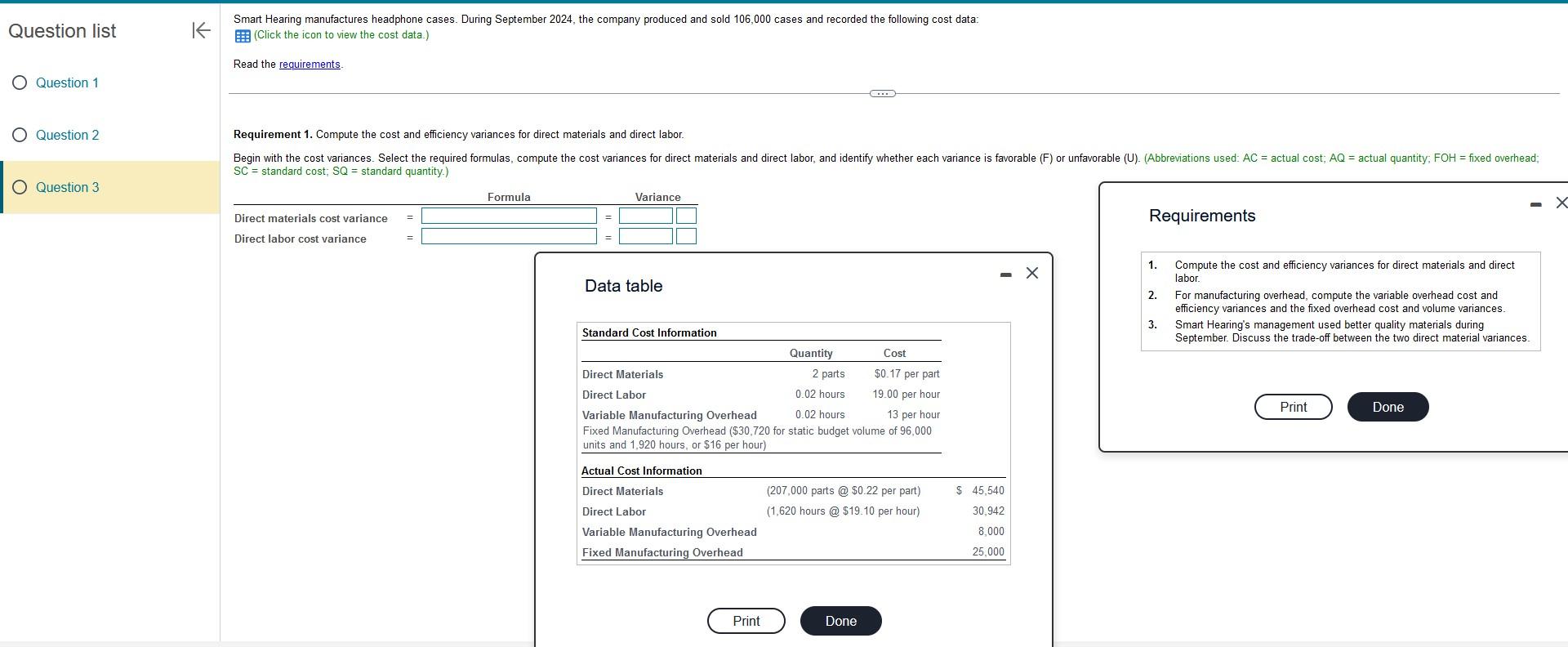
Task: Select the Question 3 radio button
Action: 20,187
